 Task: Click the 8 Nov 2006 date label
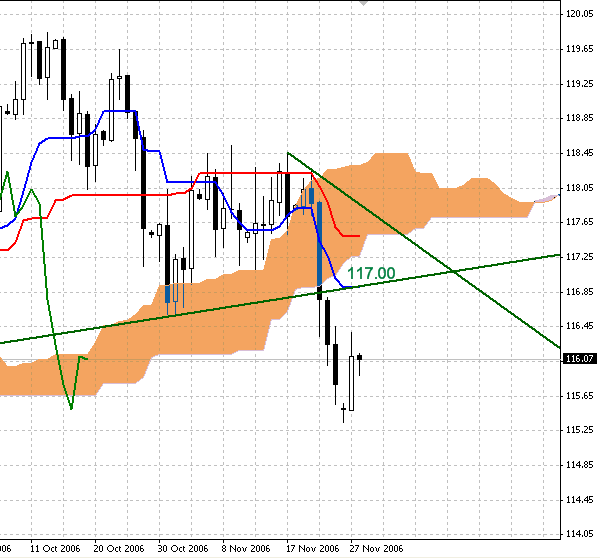(246, 549)
